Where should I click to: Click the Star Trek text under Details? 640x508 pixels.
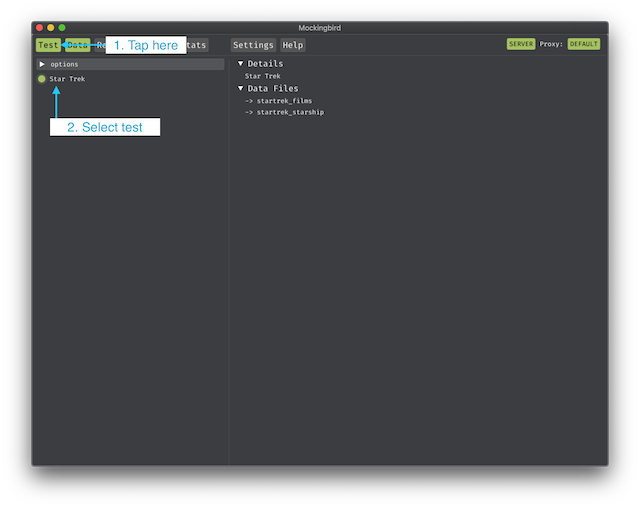coord(263,76)
